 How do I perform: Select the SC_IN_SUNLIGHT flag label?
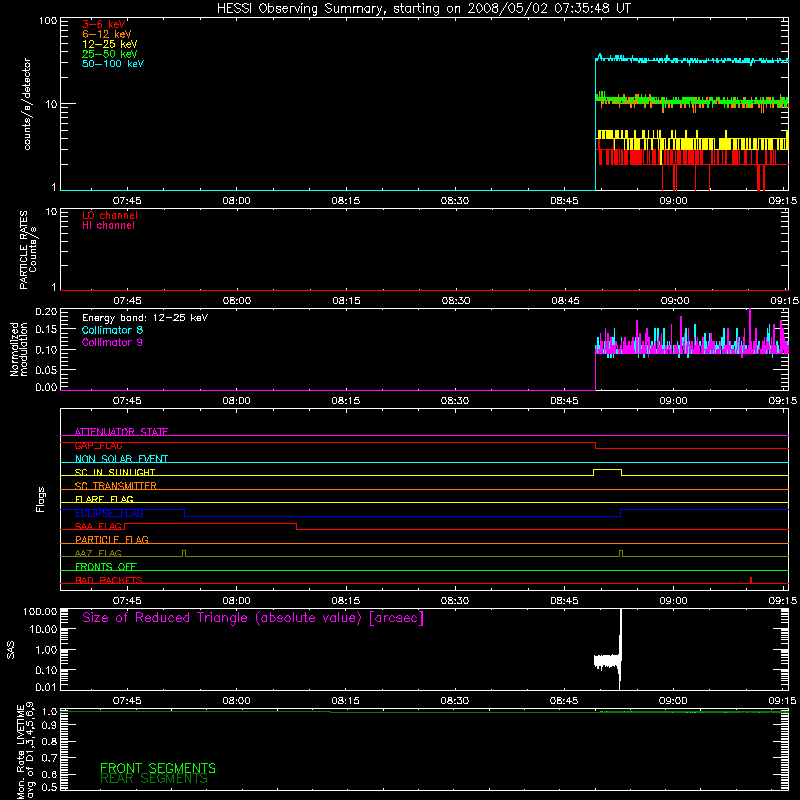[x=115, y=472]
